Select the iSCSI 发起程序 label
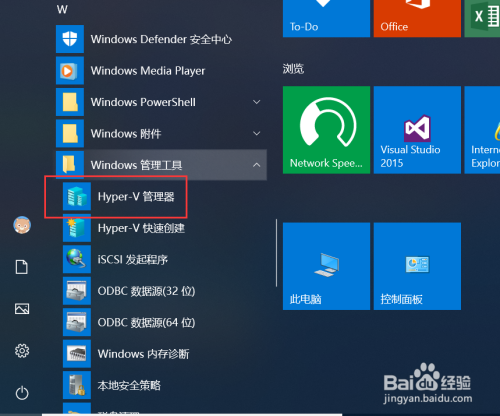Screen dimensions: 500x416 coord(133,259)
